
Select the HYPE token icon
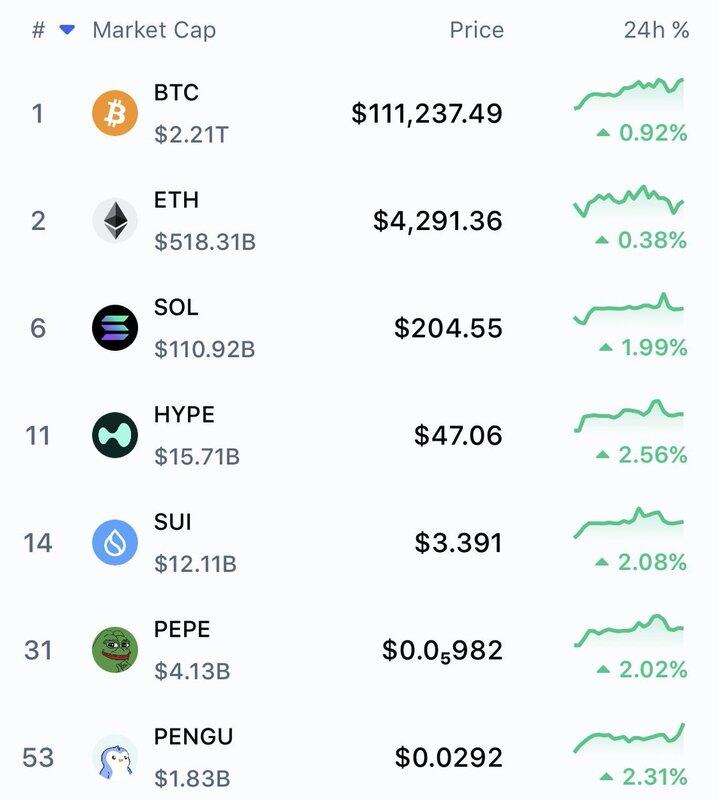click(x=115, y=435)
